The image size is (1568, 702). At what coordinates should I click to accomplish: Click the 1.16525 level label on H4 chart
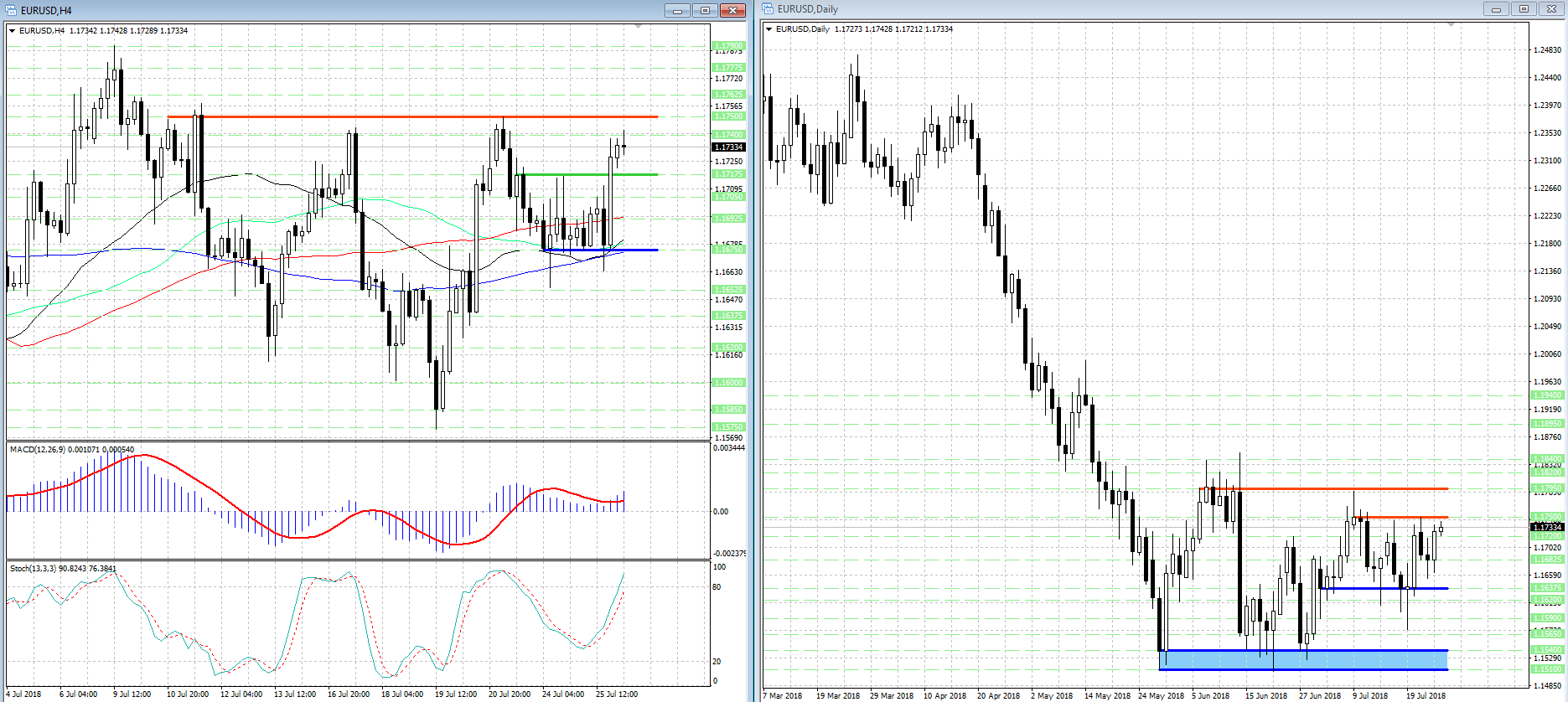click(x=728, y=290)
